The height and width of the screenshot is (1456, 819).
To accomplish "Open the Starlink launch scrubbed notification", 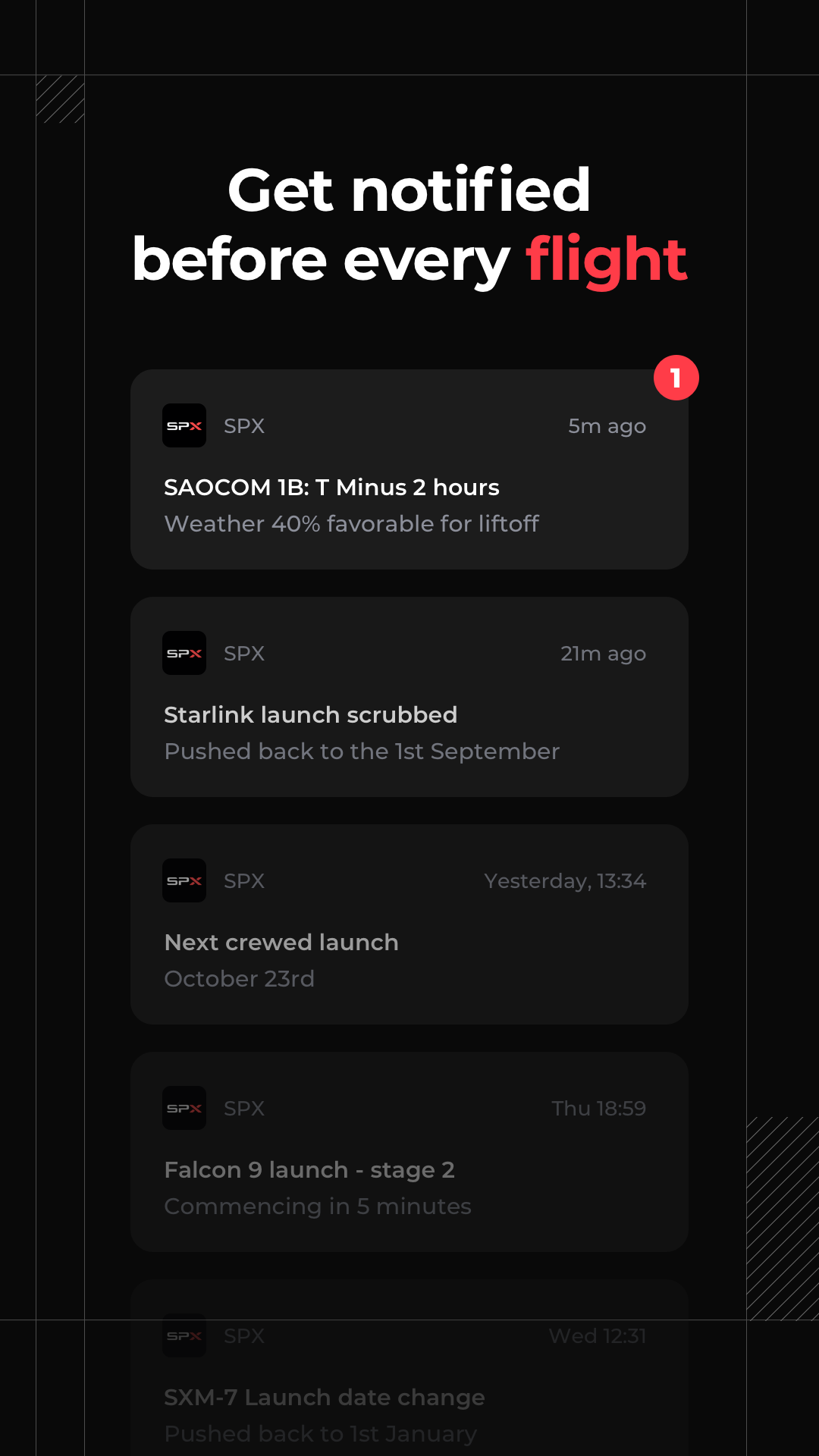I will [x=310, y=714].
